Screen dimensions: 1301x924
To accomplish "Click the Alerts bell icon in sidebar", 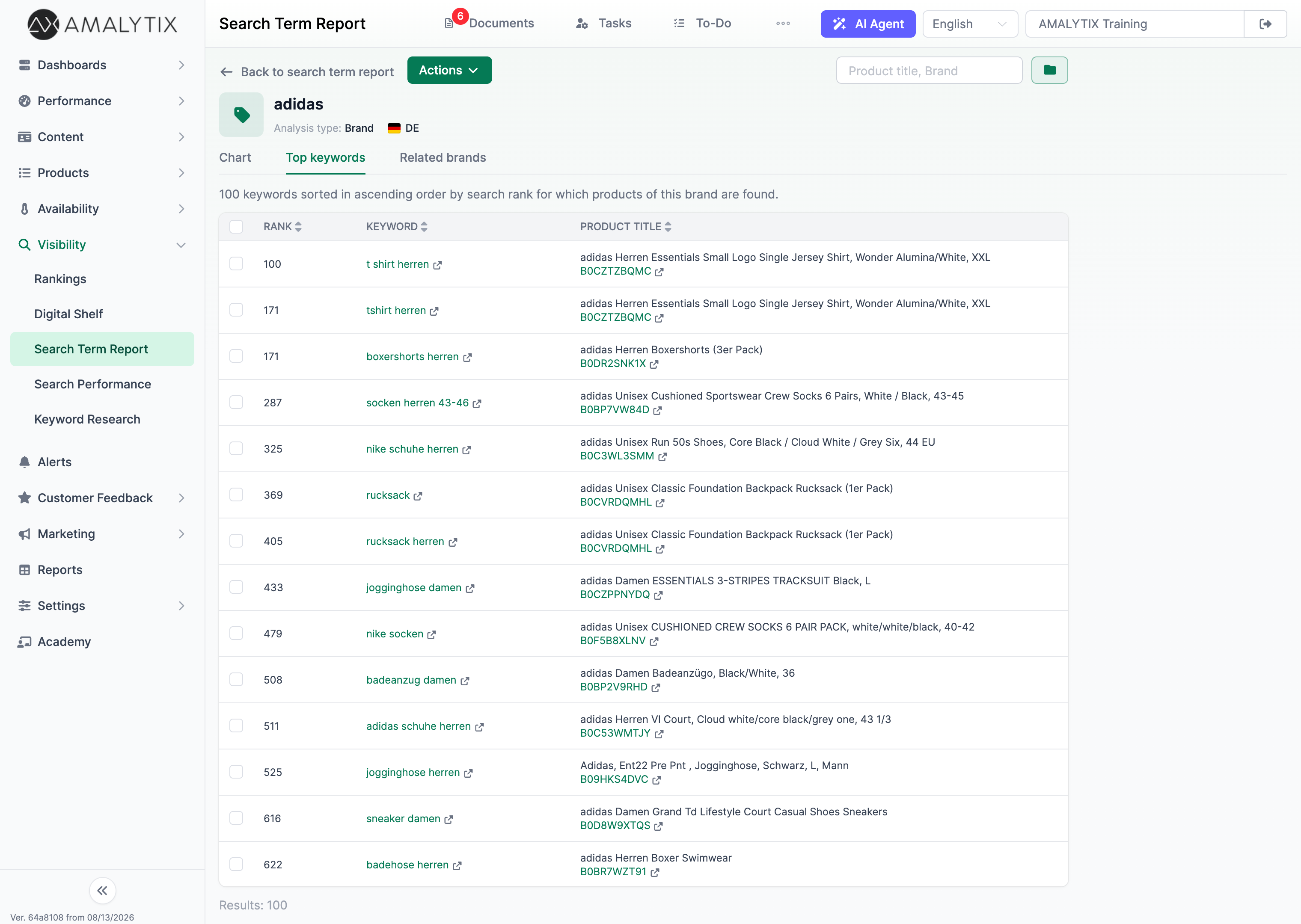I will point(24,462).
